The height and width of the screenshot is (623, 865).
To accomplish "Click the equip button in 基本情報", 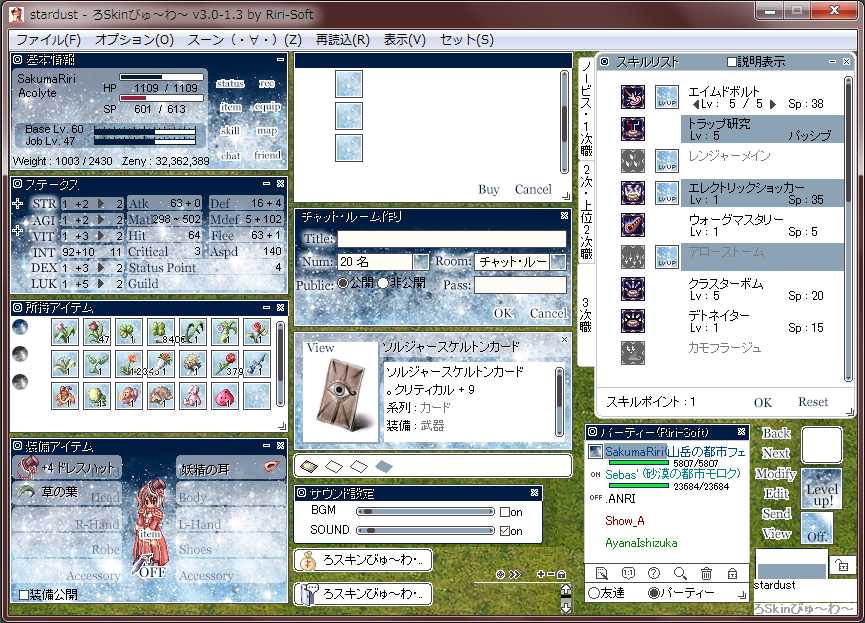I will pos(268,107).
